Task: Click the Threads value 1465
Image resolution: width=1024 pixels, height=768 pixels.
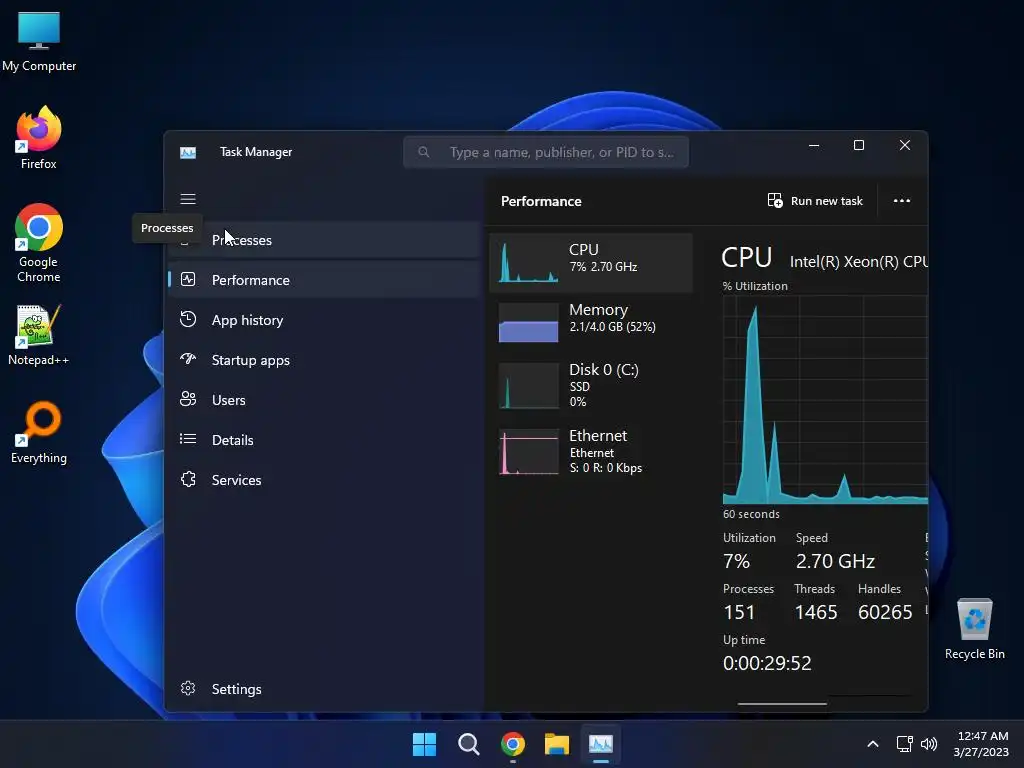Action: [x=816, y=612]
